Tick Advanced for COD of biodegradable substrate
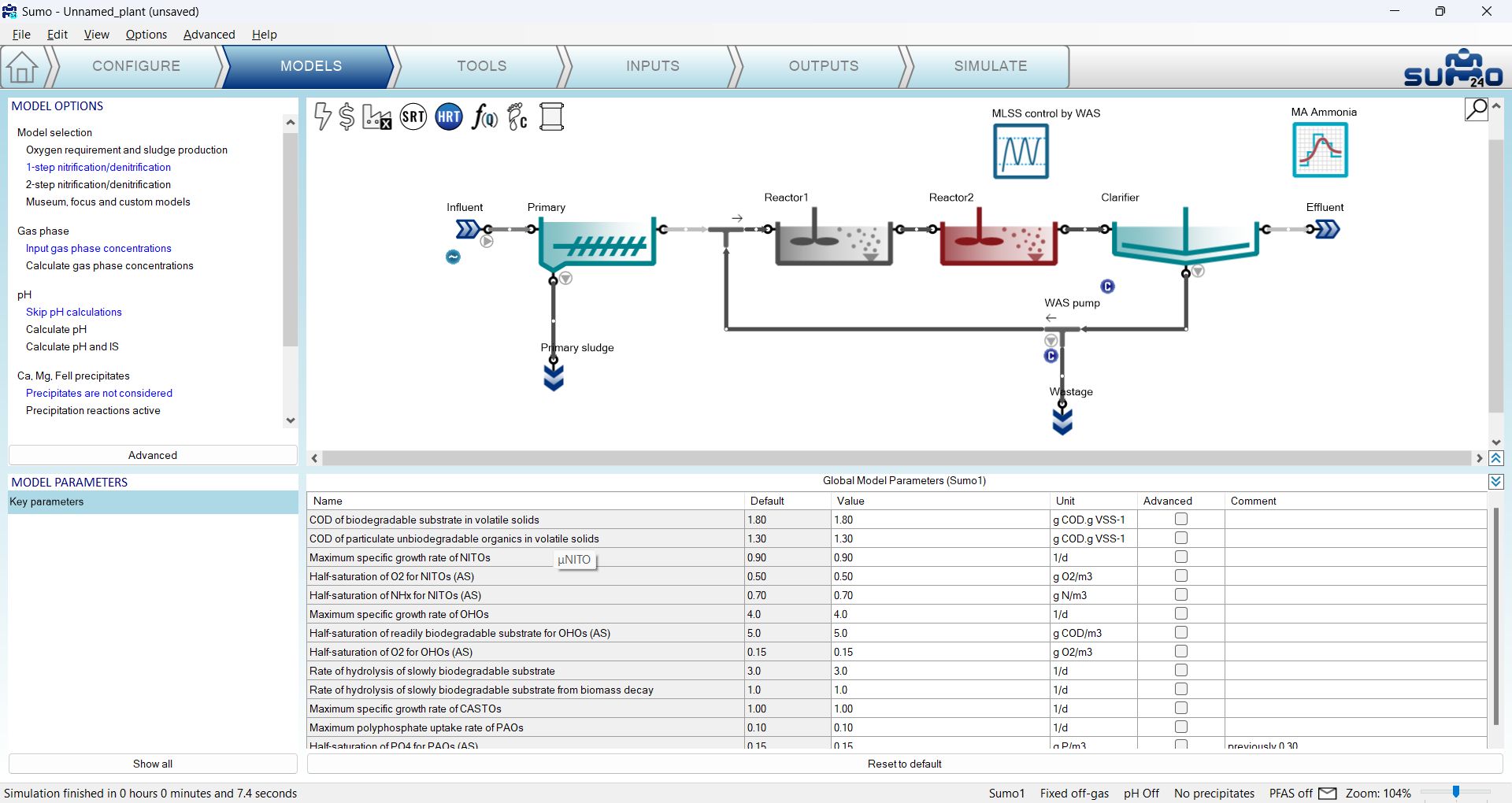 (x=1181, y=520)
